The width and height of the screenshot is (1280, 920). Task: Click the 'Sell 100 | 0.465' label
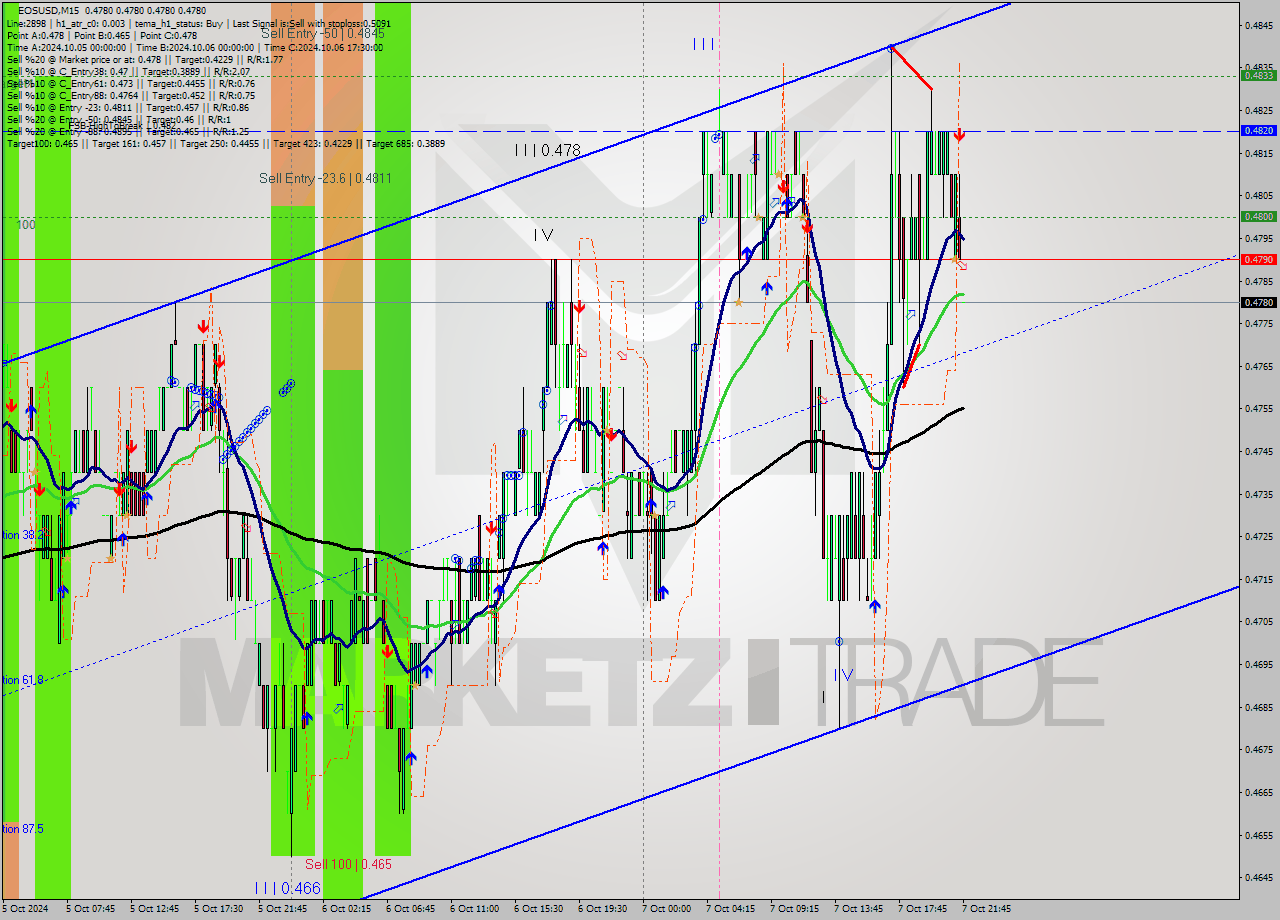pos(348,864)
